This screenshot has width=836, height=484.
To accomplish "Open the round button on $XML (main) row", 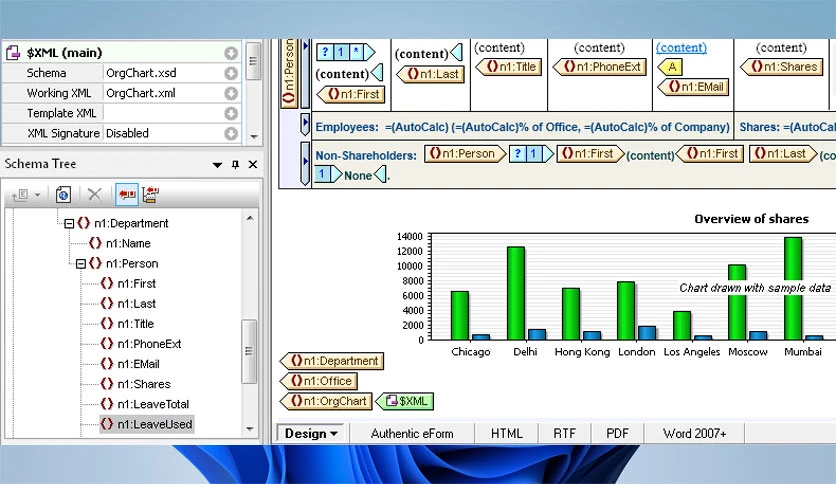I will (231, 53).
